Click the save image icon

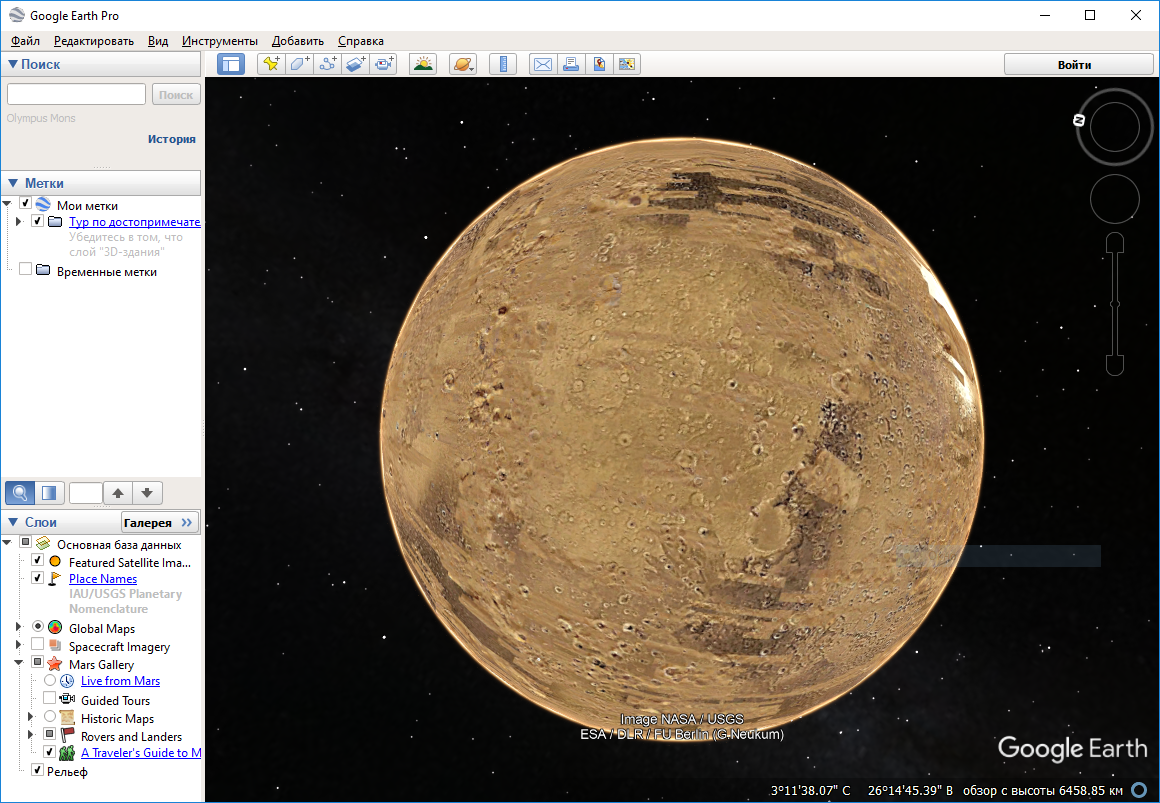599,64
